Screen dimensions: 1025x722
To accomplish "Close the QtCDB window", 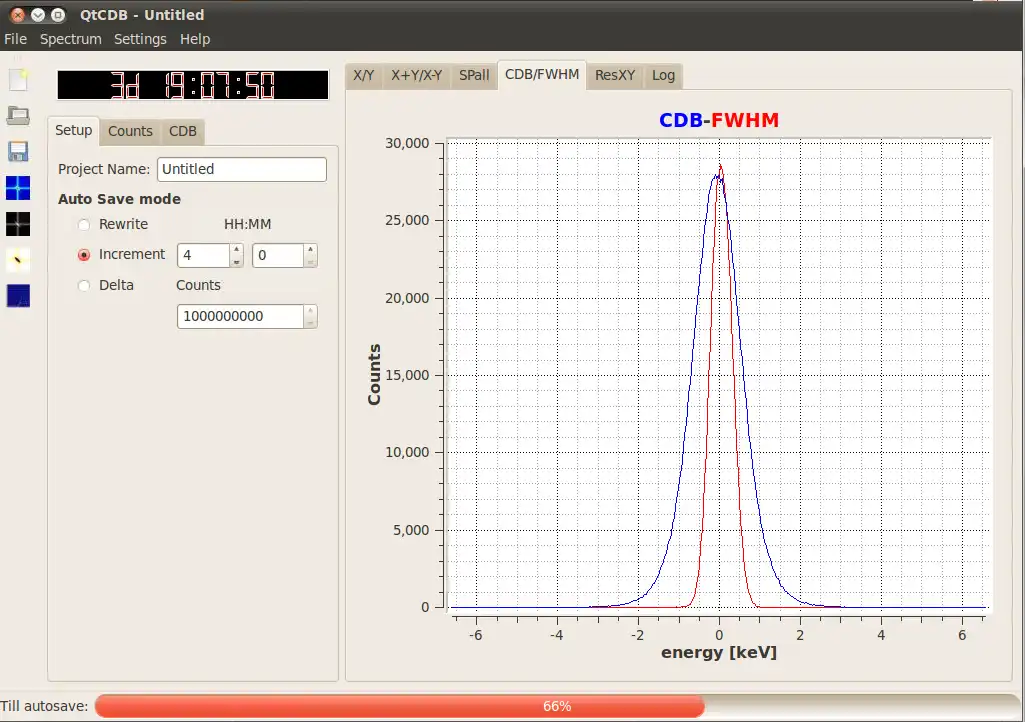I will [x=18, y=15].
